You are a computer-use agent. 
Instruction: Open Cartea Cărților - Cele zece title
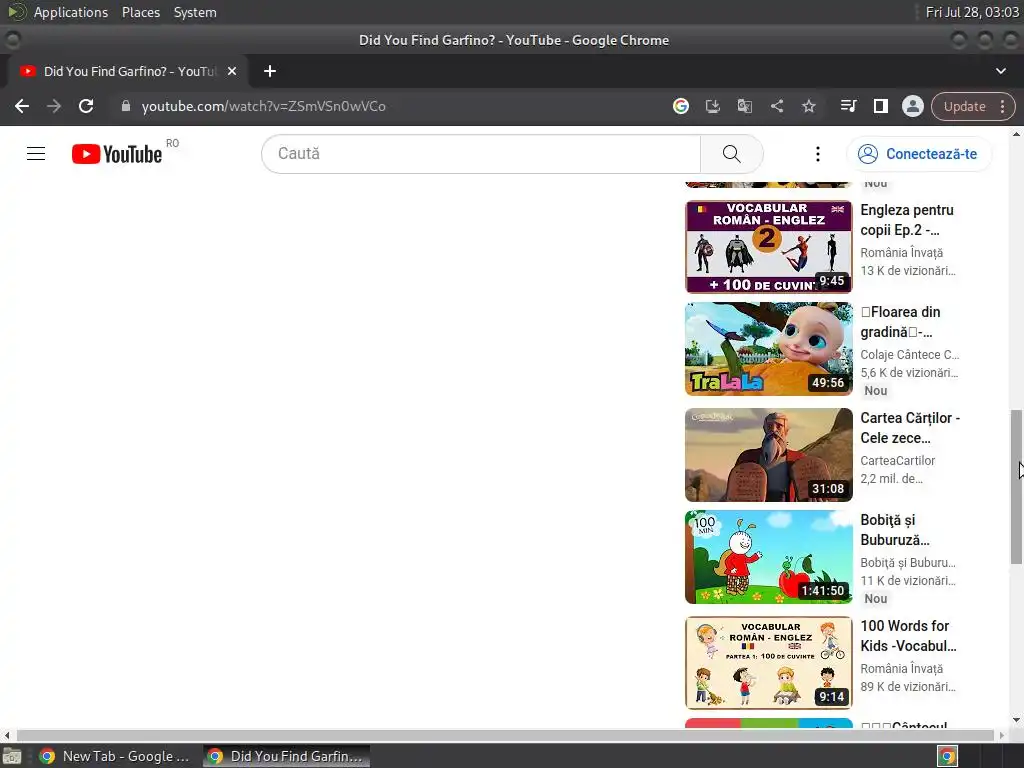[x=910, y=428]
